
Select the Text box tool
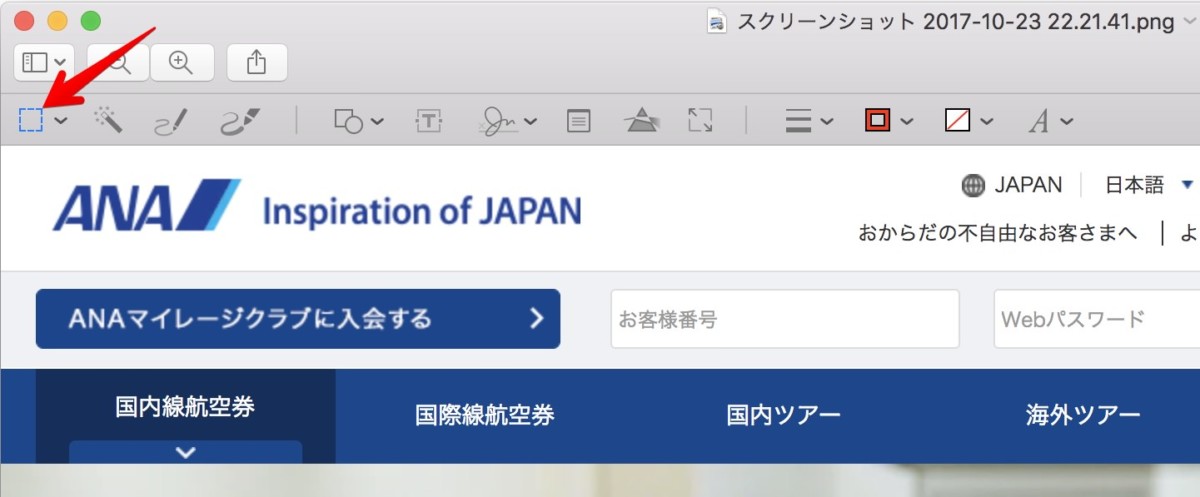tap(428, 121)
